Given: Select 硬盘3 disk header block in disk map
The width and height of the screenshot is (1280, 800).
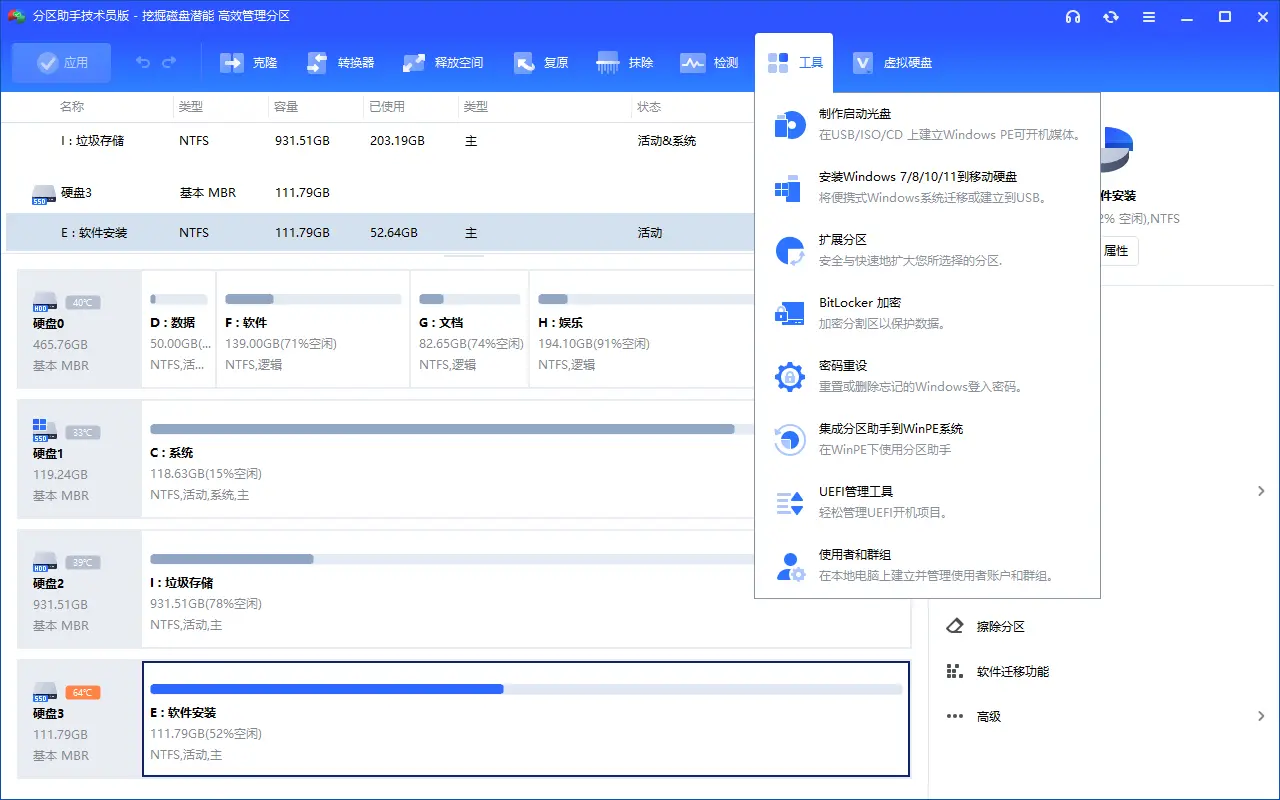Looking at the screenshot, I should click(79, 719).
